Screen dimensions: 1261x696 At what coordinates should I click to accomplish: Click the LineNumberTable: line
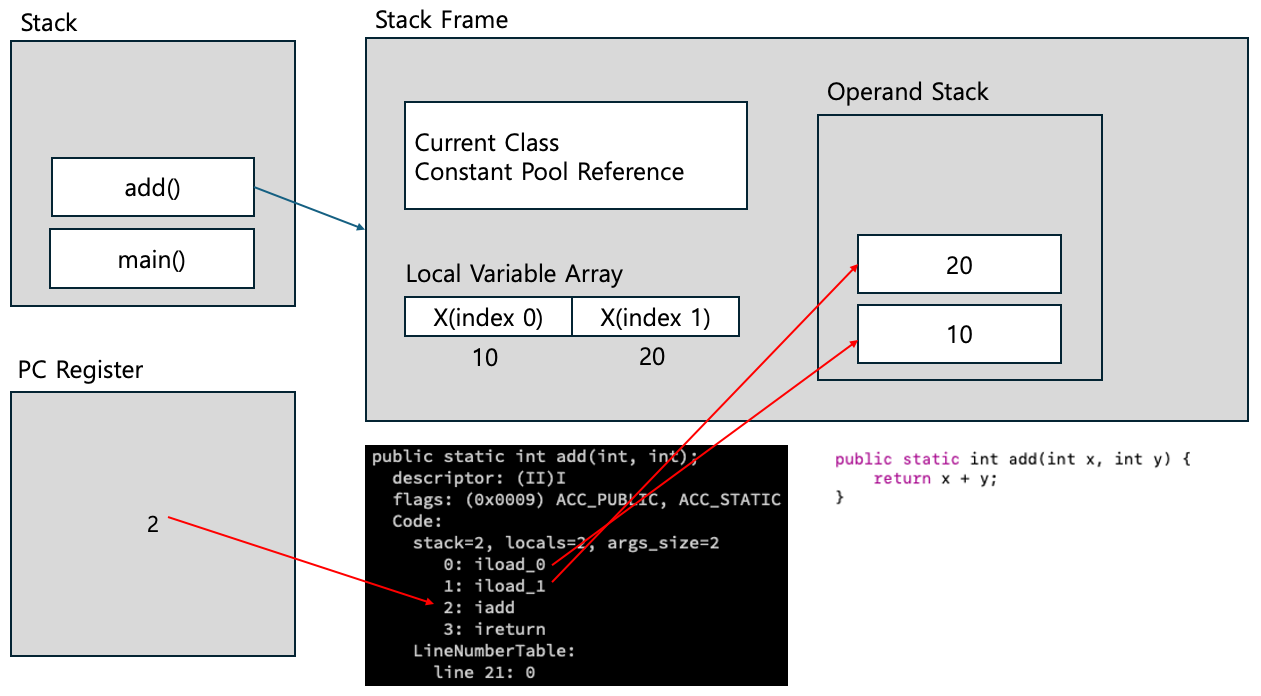[x=494, y=651]
